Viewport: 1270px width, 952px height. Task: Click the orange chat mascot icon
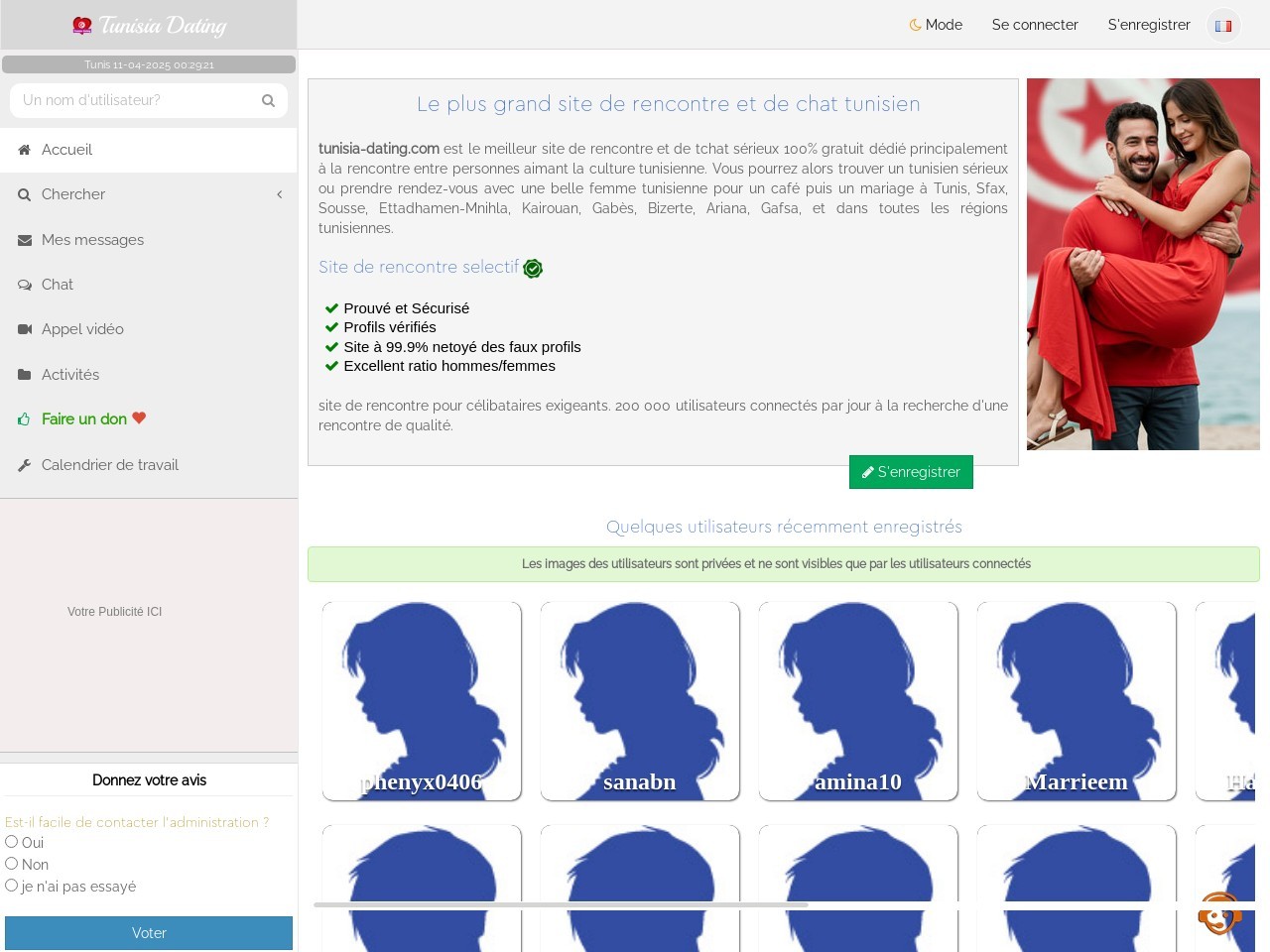[x=1219, y=912]
